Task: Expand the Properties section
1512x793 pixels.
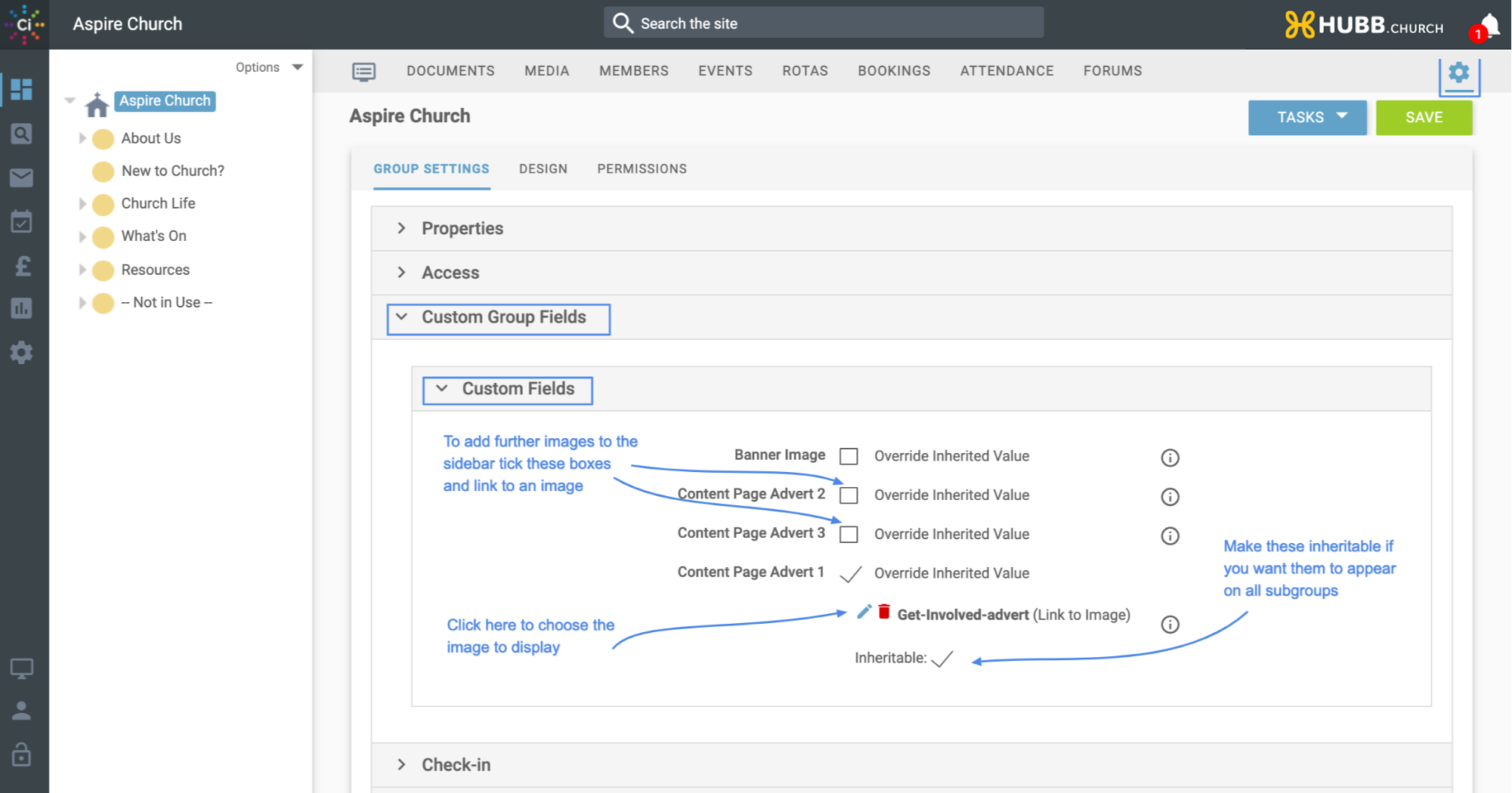Action: [x=401, y=228]
